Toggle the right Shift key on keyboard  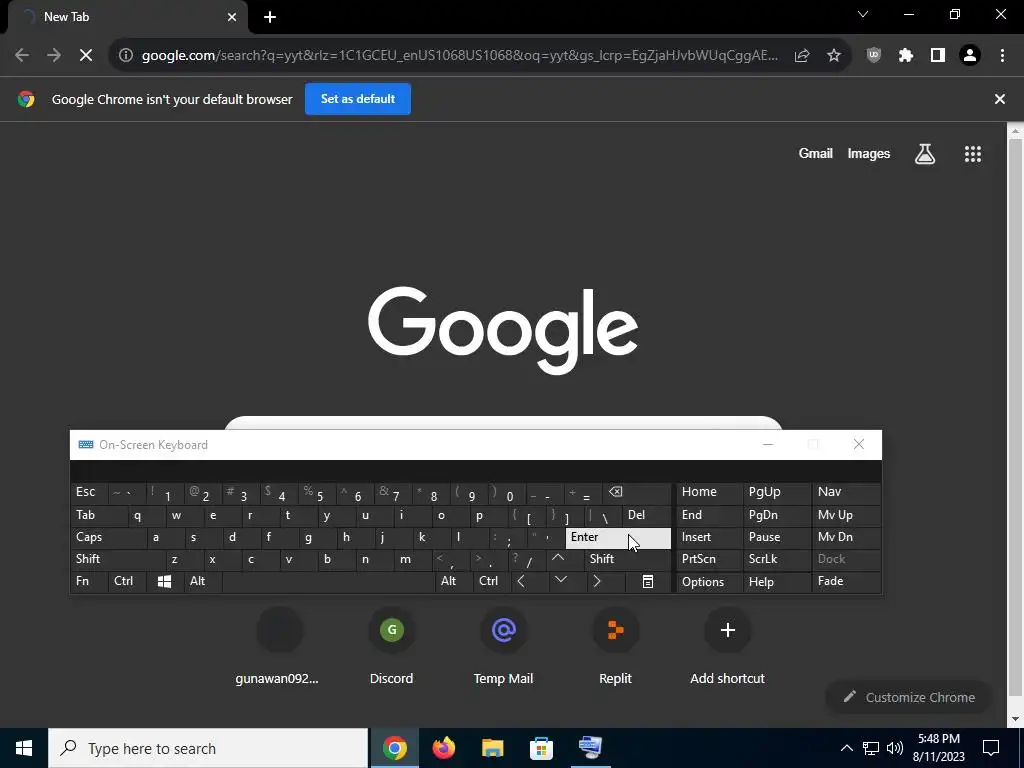(627, 560)
